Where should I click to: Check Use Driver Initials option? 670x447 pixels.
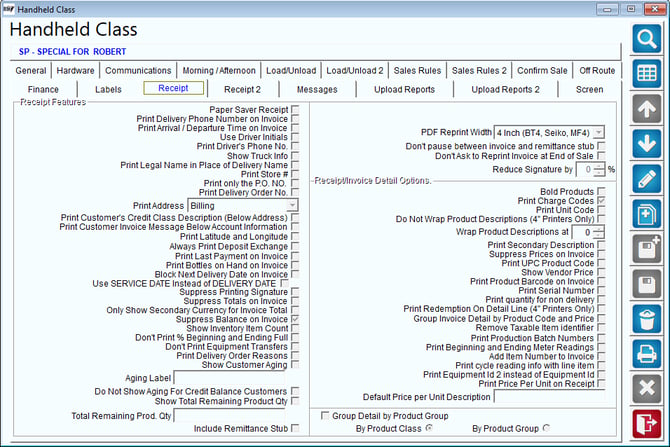click(295, 137)
